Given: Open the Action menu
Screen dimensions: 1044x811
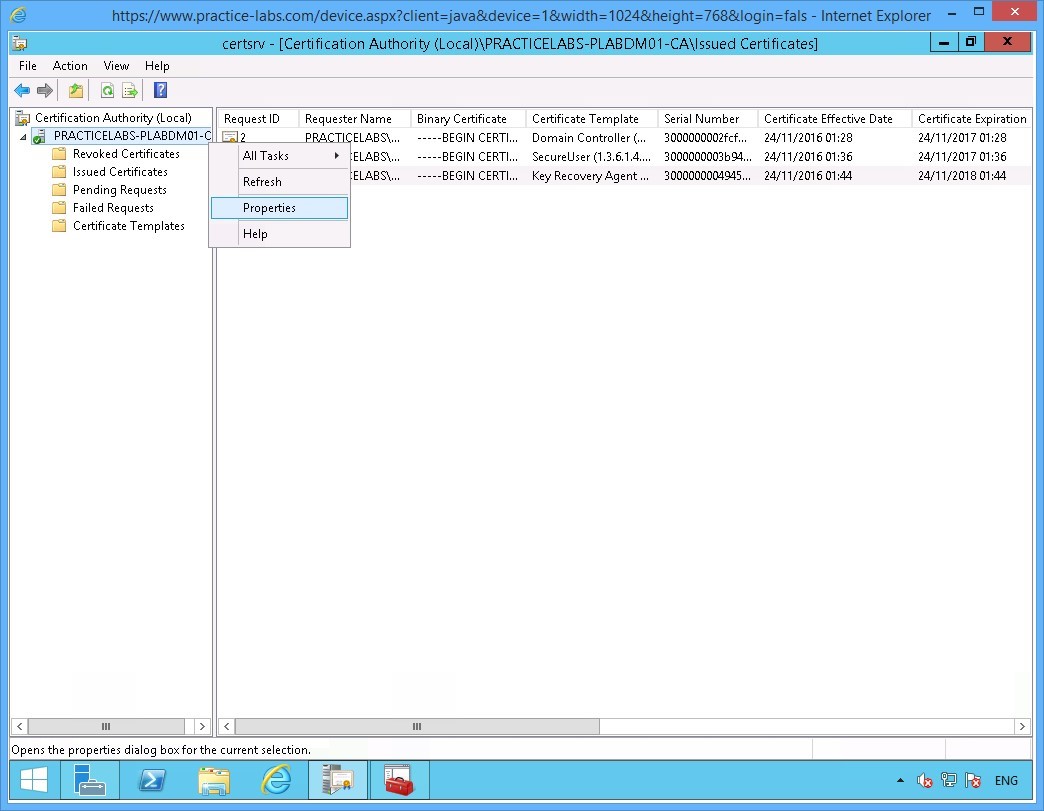Looking at the screenshot, I should (x=70, y=65).
